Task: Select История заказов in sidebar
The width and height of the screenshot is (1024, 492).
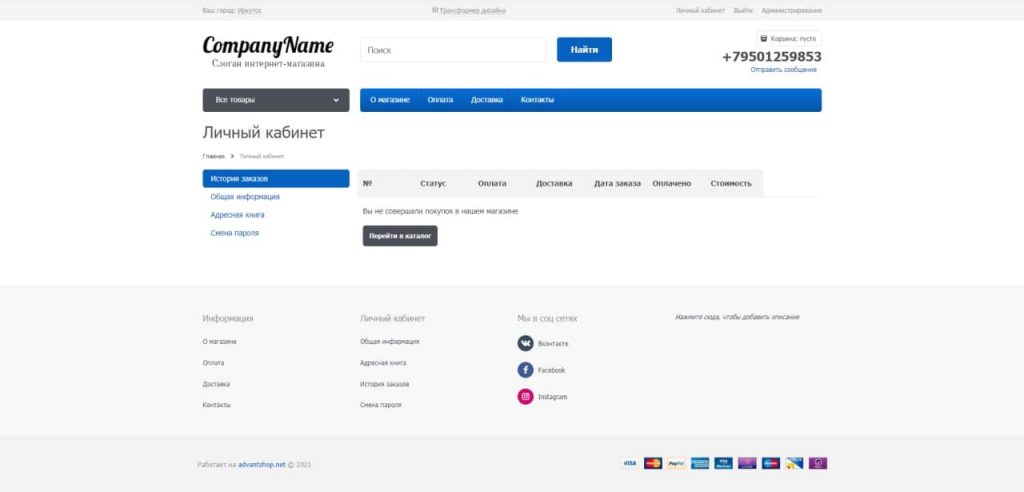Action: (x=276, y=178)
